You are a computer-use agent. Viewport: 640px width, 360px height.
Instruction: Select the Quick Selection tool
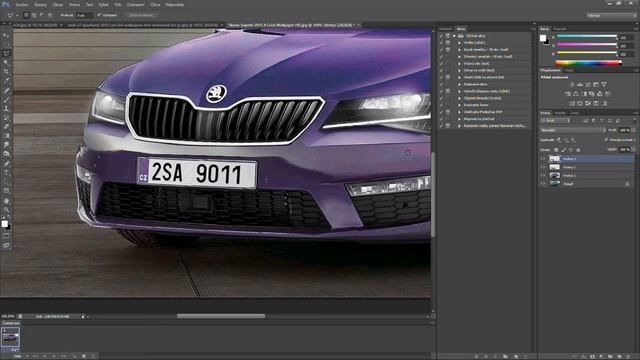6,63
